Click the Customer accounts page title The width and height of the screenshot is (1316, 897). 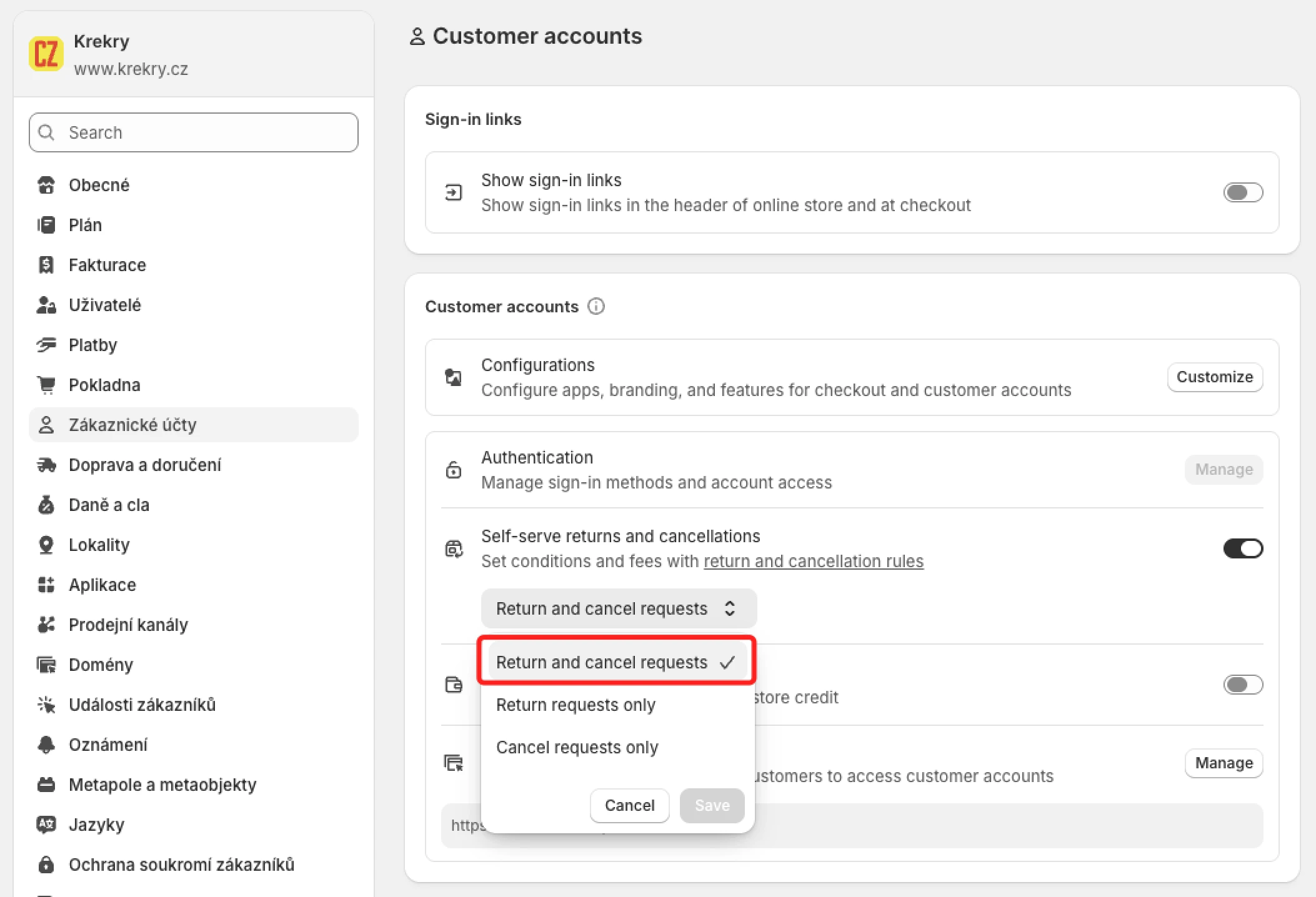(537, 36)
